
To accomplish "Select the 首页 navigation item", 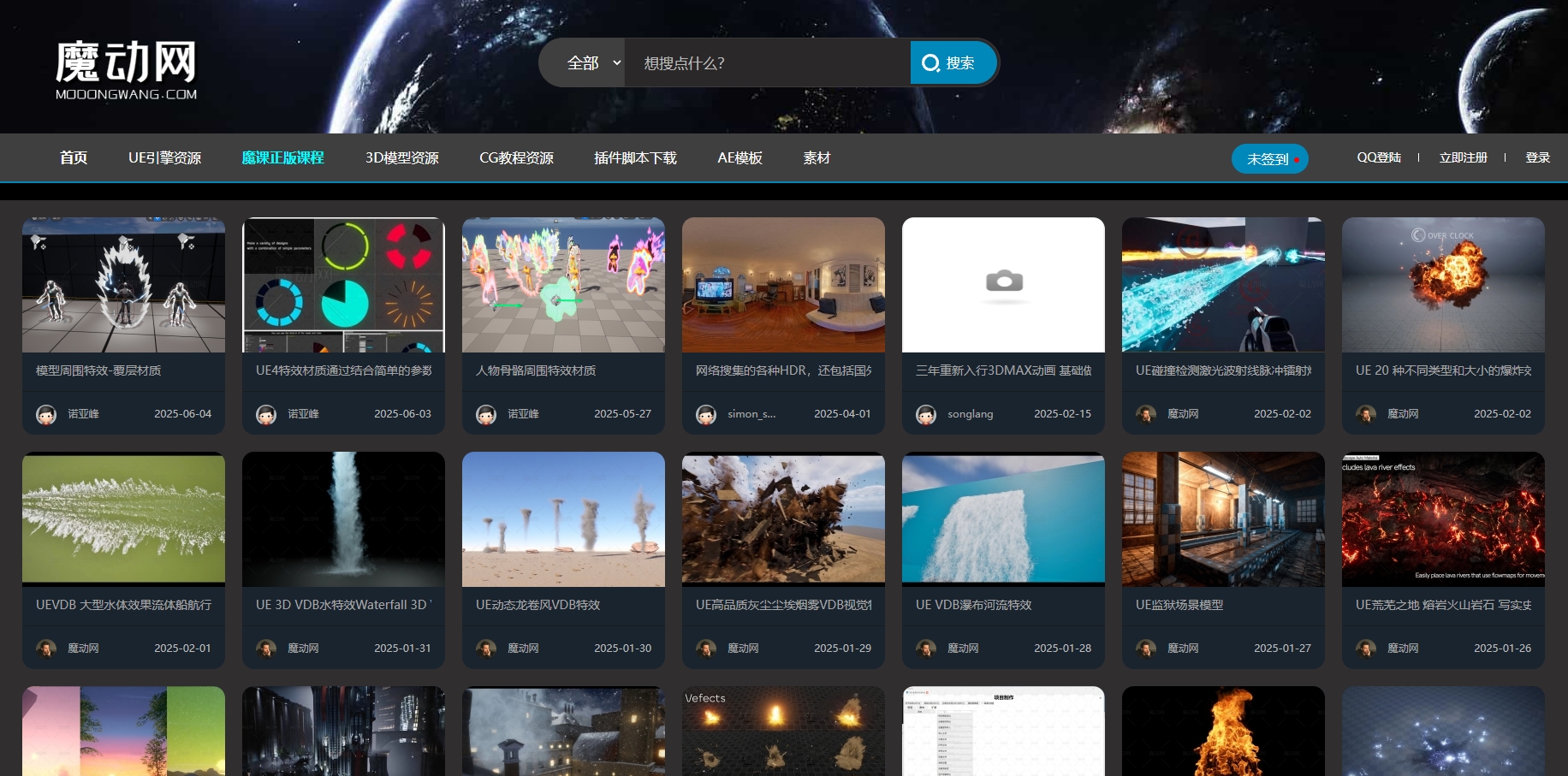I will [x=73, y=157].
